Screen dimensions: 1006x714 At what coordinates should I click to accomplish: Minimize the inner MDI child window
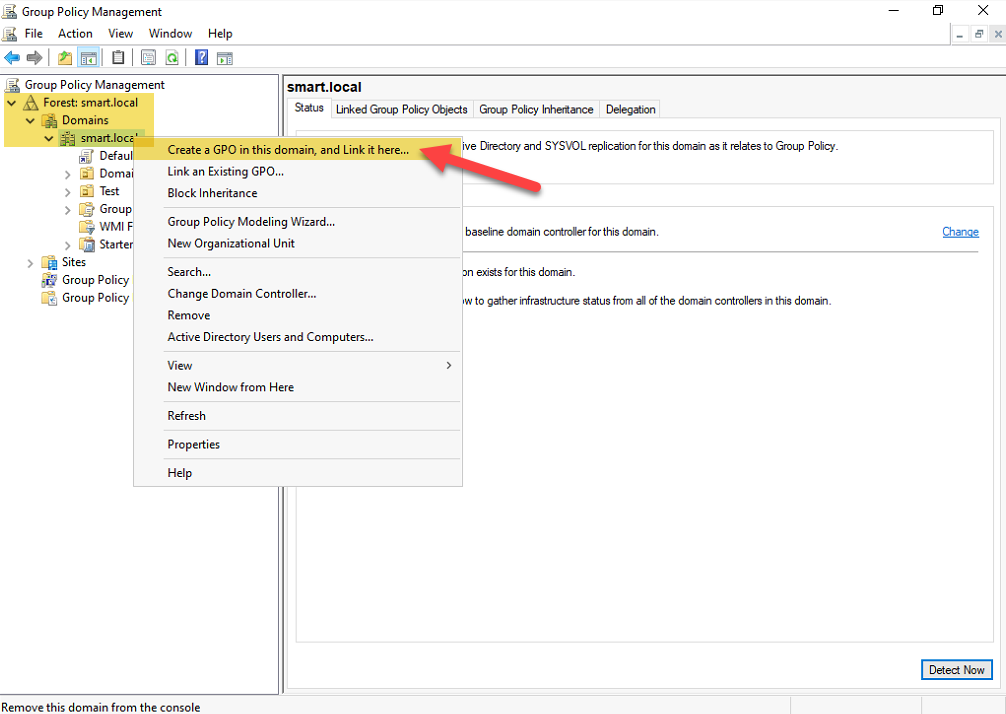(959, 34)
